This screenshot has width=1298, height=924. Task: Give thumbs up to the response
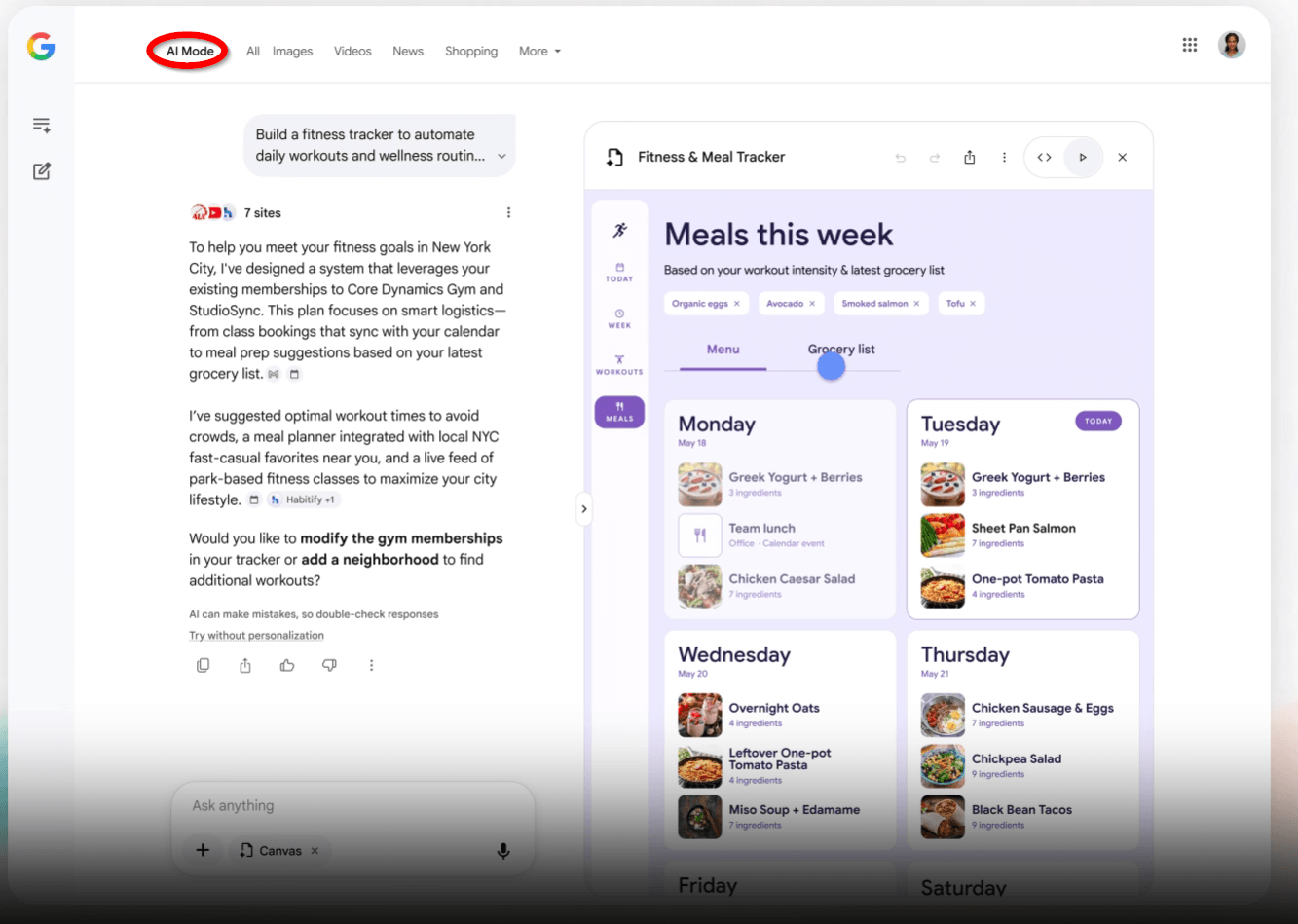pyautogui.click(x=287, y=665)
